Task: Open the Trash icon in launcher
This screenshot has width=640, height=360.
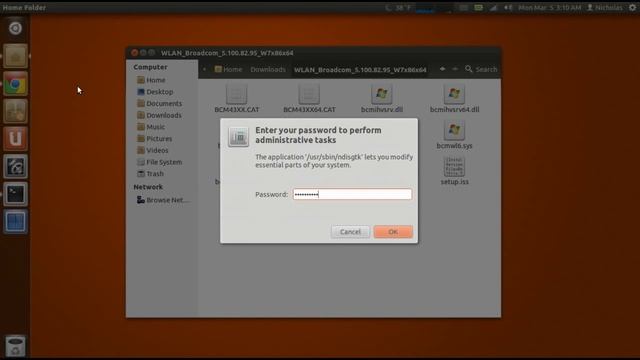Action: (16, 346)
